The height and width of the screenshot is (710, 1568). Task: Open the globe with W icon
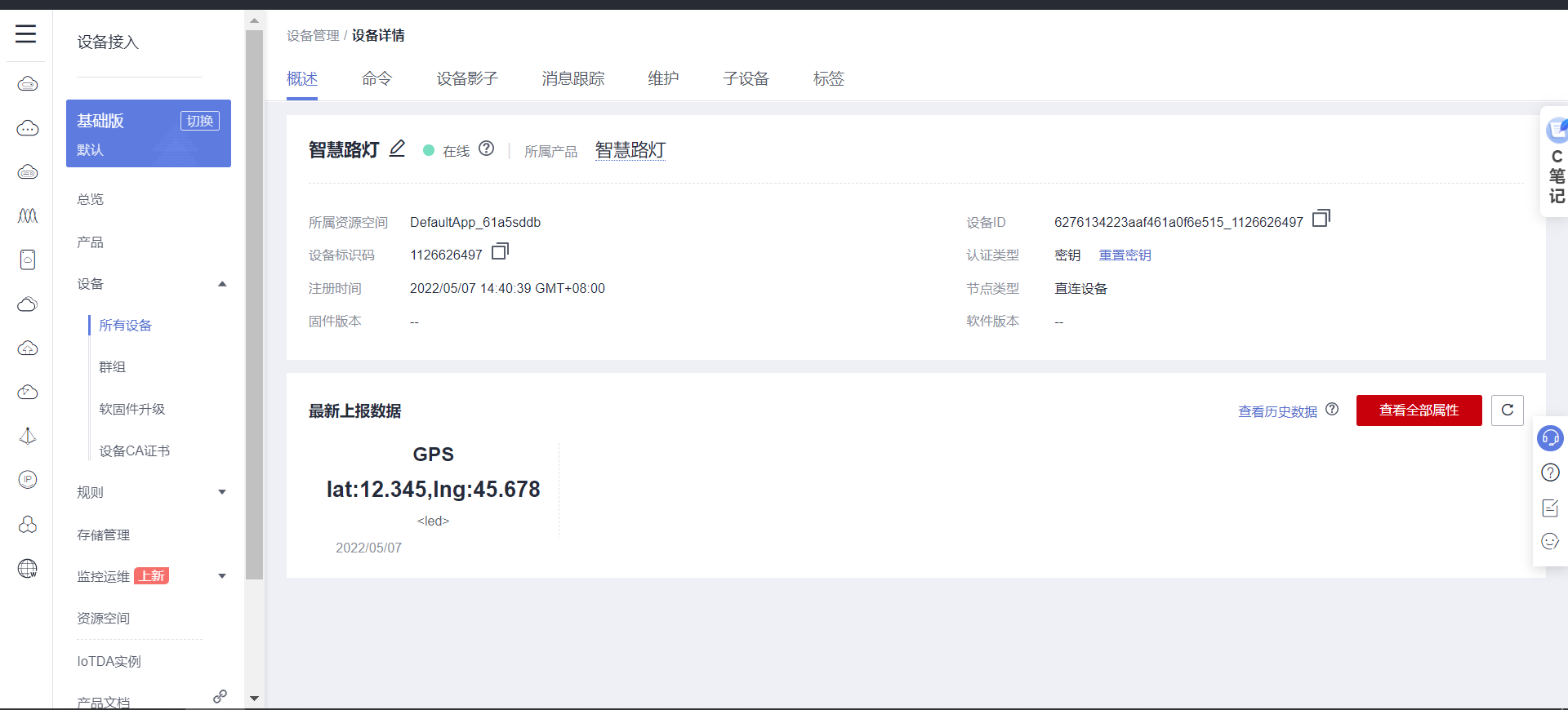pyautogui.click(x=28, y=568)
